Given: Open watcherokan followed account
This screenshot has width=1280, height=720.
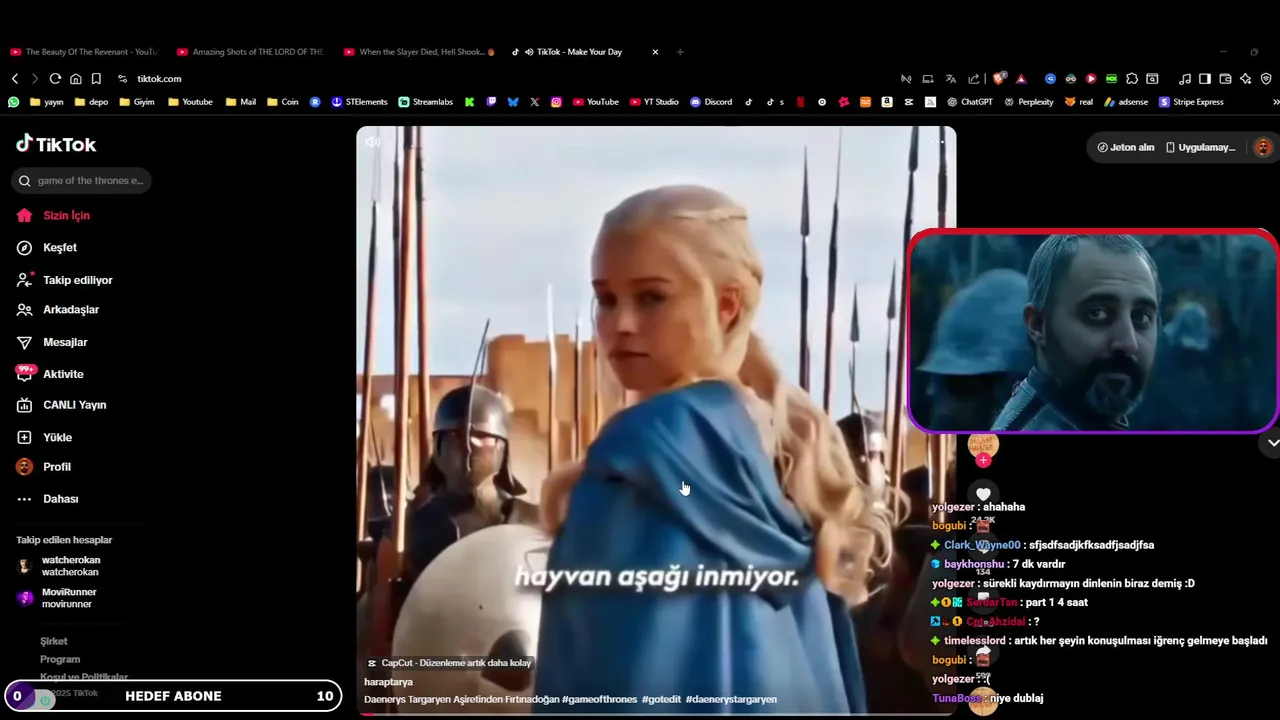Looking at the screenshot, I should pos(58,566).
